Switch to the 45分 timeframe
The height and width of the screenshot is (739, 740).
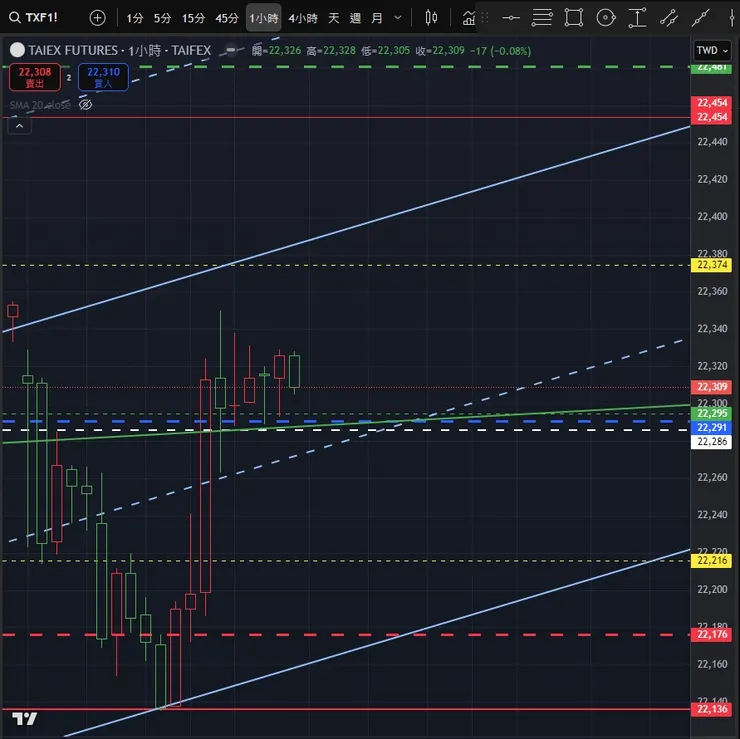(227, 18)
